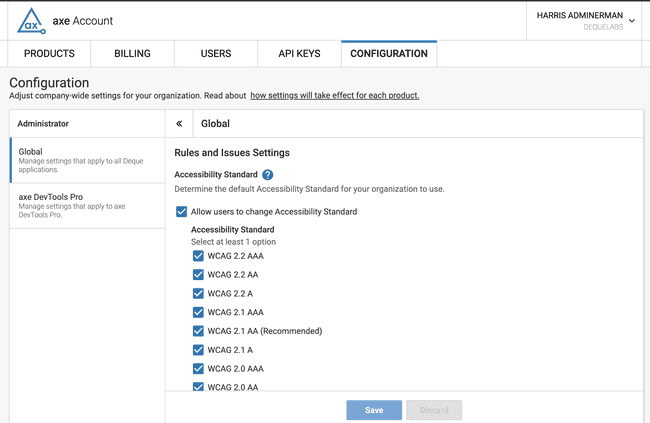Viewport: 650px width, 423px height.
Task: Open the Users tab
Action: (216, 54)
